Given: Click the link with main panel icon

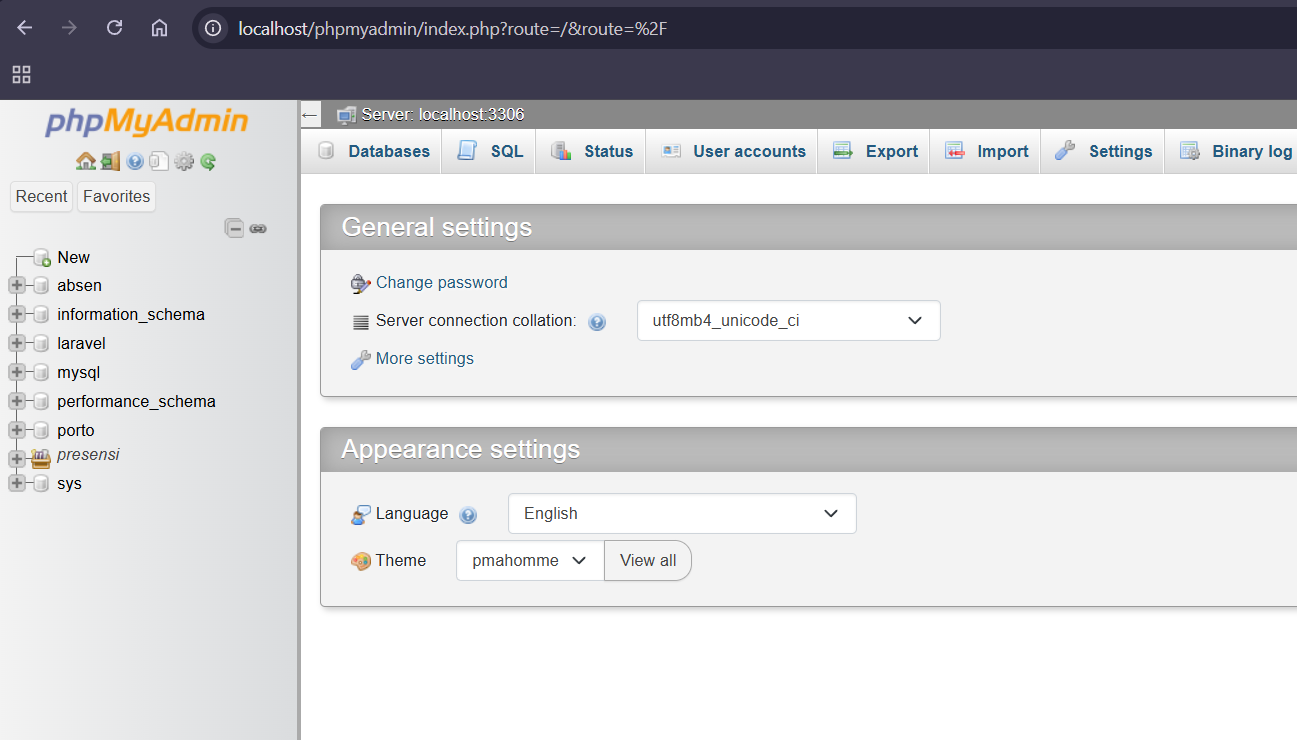Looking at the screenshot, I should click(x=258, y=228).
